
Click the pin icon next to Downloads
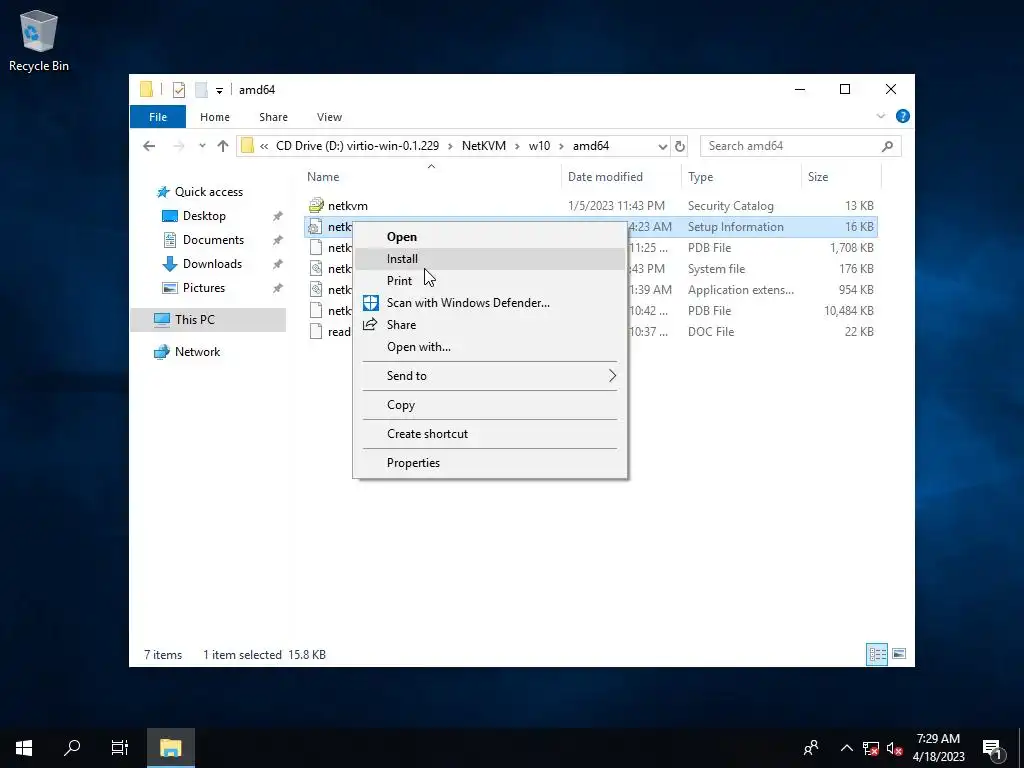(278, 264)
